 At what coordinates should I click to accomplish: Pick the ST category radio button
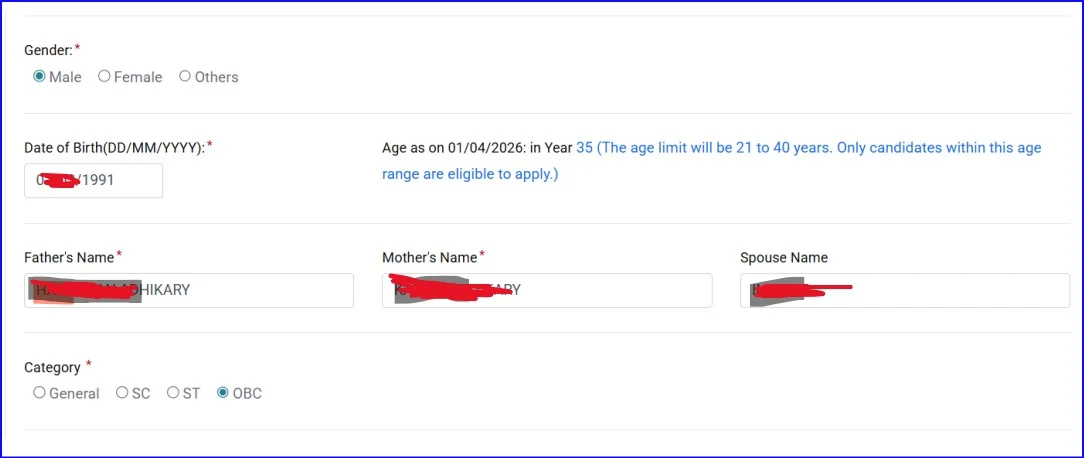pyautogui.click(x=173, y=393)
